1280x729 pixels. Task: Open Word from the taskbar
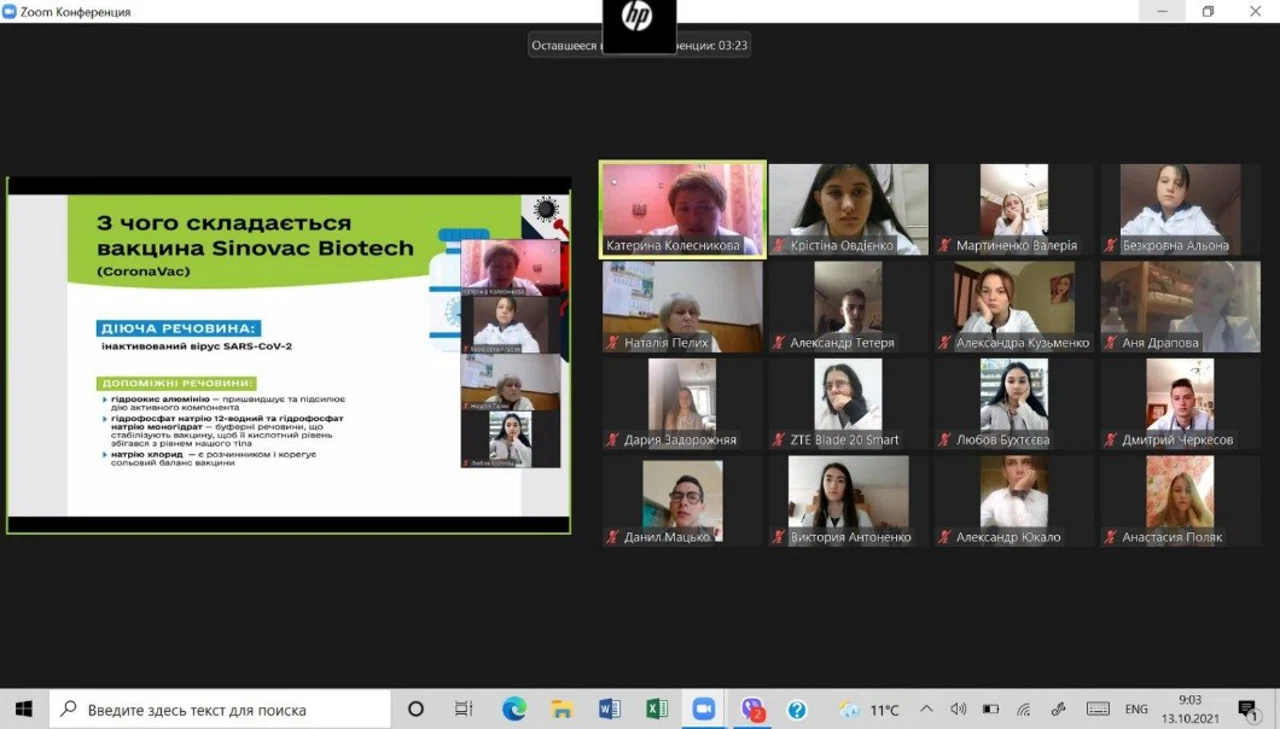coord(609,709)
